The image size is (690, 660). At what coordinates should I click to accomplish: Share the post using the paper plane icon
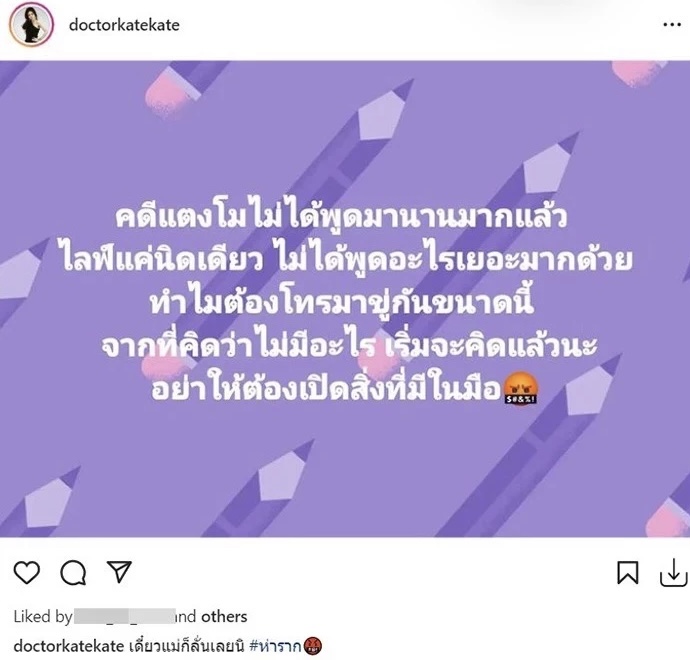119,572
